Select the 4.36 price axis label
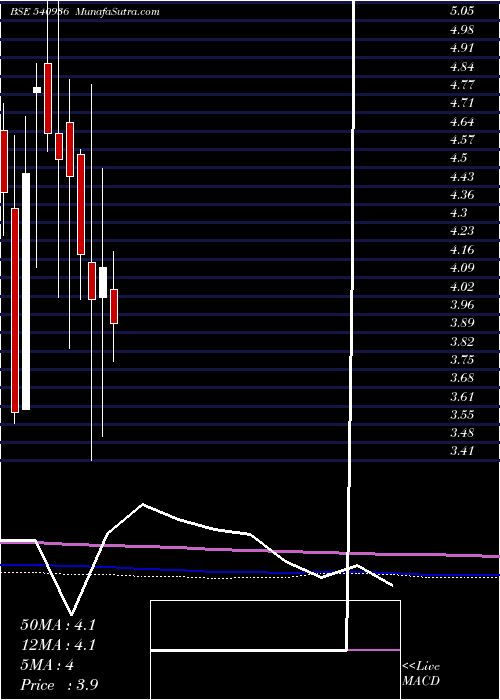500x700 pixels. [462, 195]
